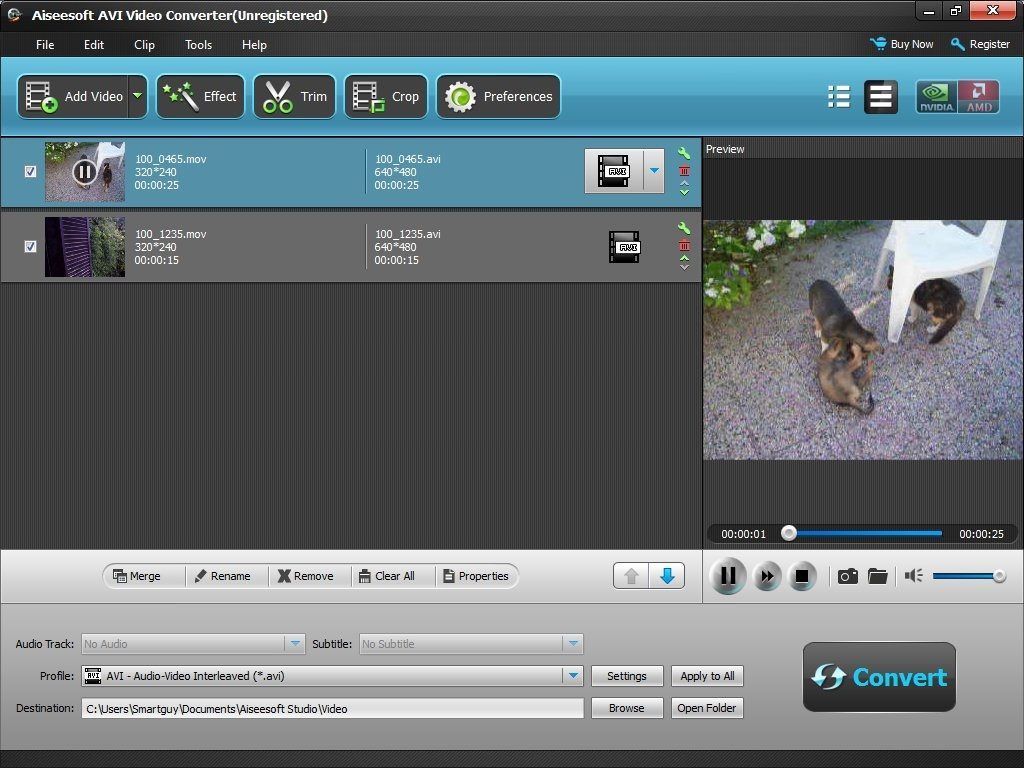Delete 100_0465.mov with the red trash icon
1024x768 pixels.
(x=684, y=171)
